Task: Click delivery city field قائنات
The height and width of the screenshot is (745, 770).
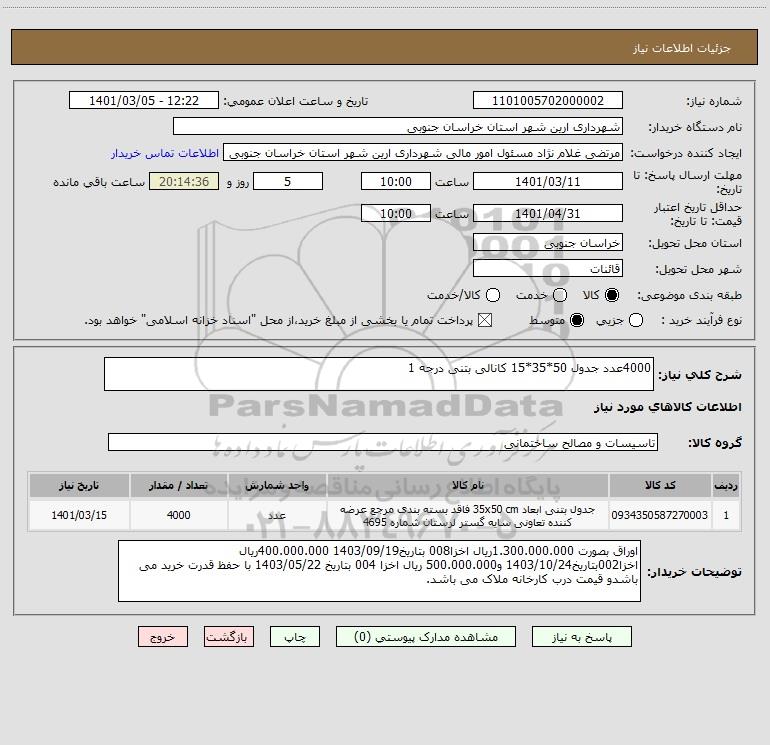Action: 548,269
